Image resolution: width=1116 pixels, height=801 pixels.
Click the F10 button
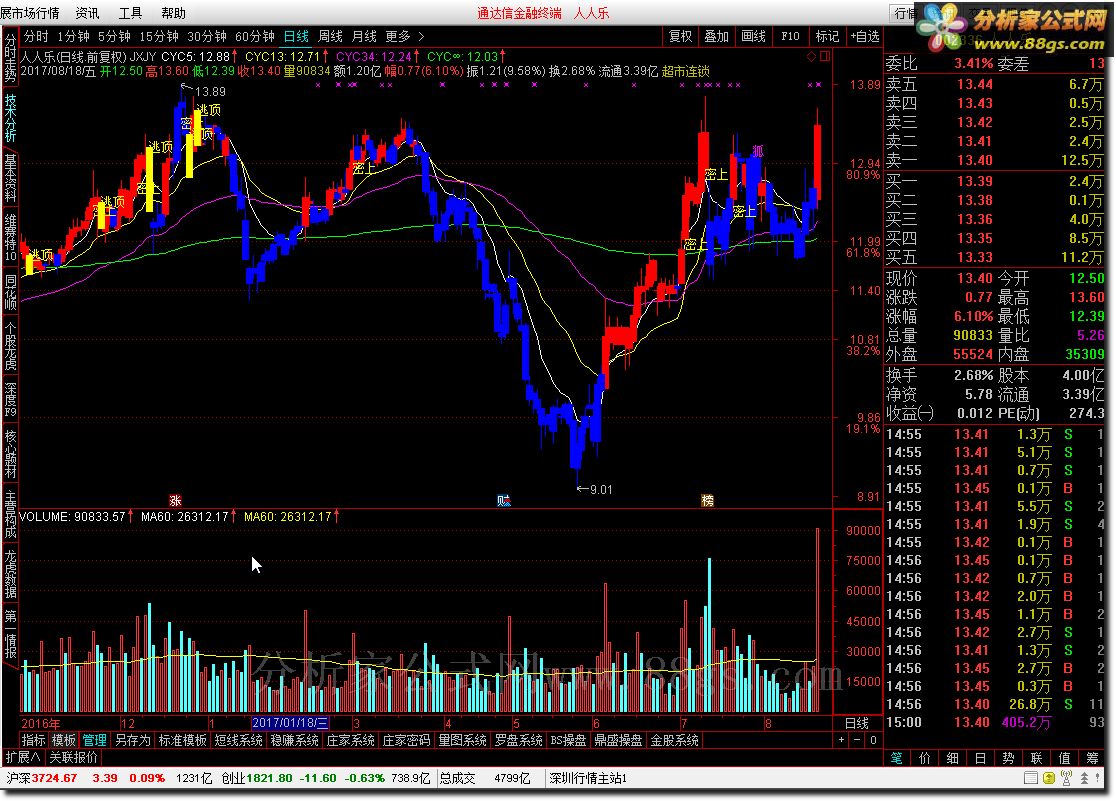790,36
